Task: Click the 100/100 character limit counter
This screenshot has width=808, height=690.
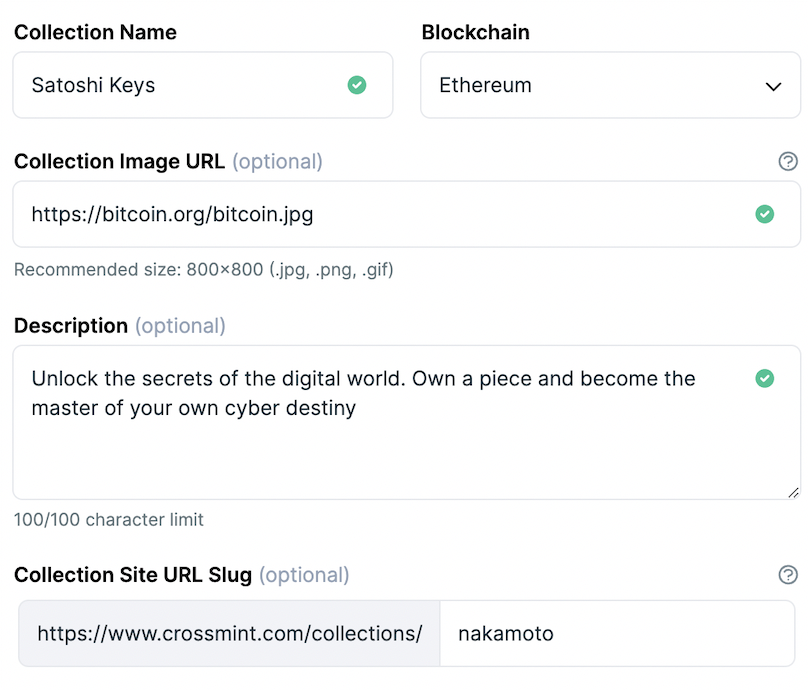Action: click(x=108, y=520)
